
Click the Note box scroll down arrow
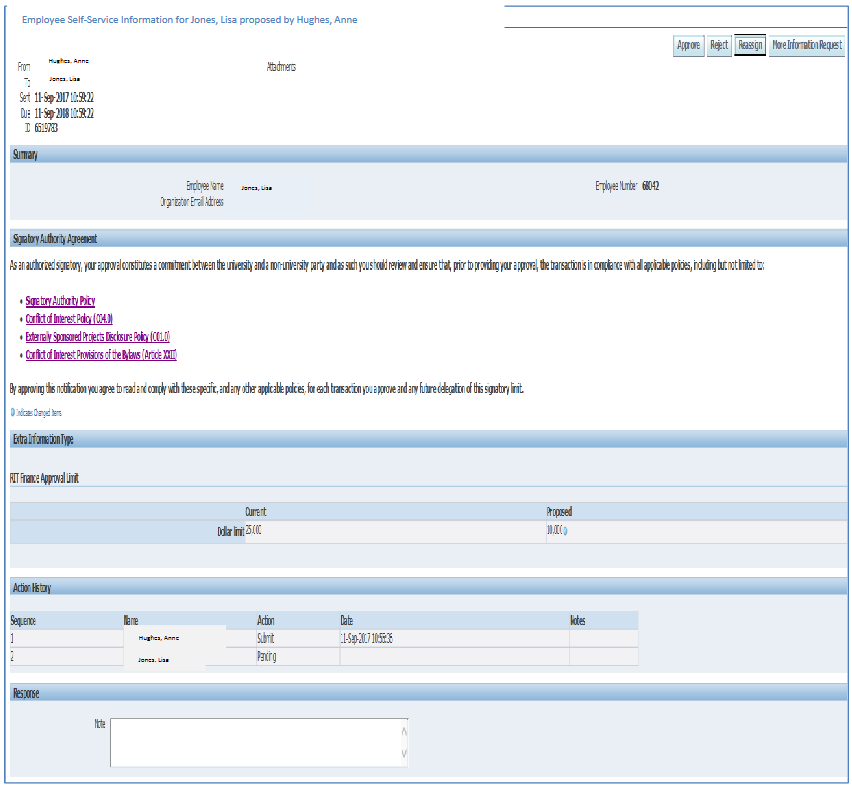click(403, 753)
